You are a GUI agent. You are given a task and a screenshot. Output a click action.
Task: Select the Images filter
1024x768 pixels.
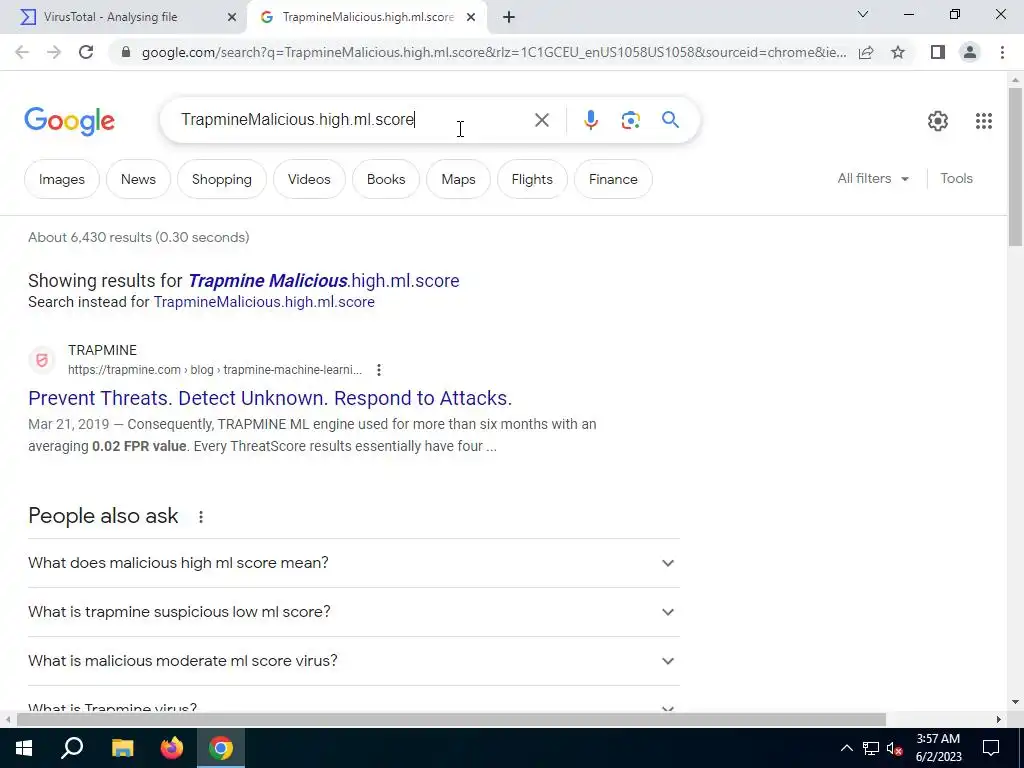61,179
